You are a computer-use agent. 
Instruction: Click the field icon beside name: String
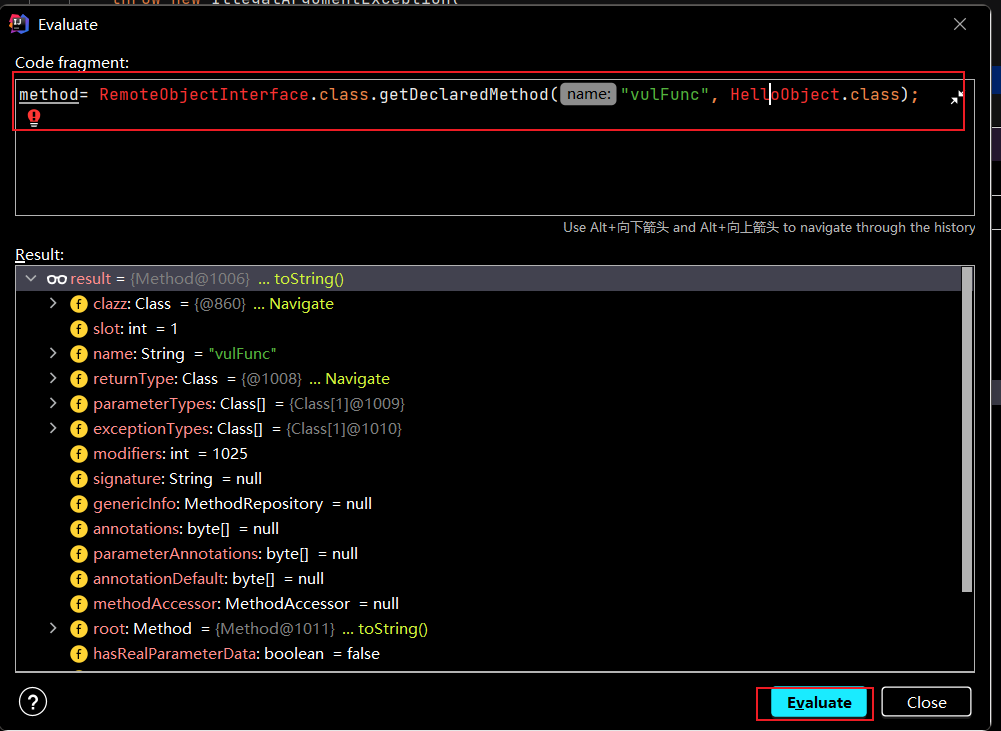[79, 354]
